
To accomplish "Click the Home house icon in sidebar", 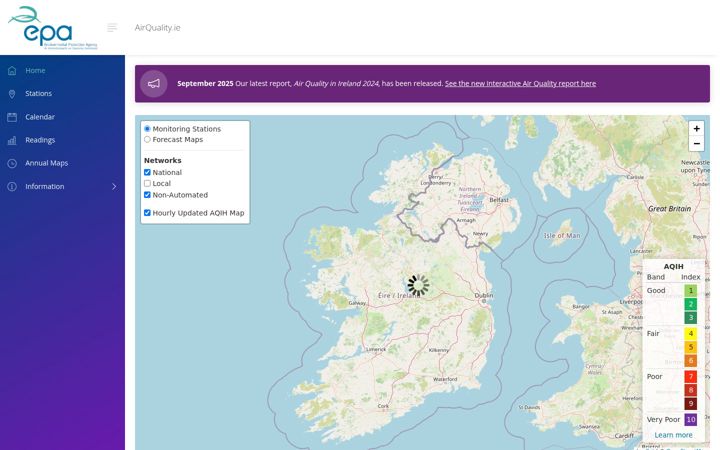I will (x=12, y=70).
